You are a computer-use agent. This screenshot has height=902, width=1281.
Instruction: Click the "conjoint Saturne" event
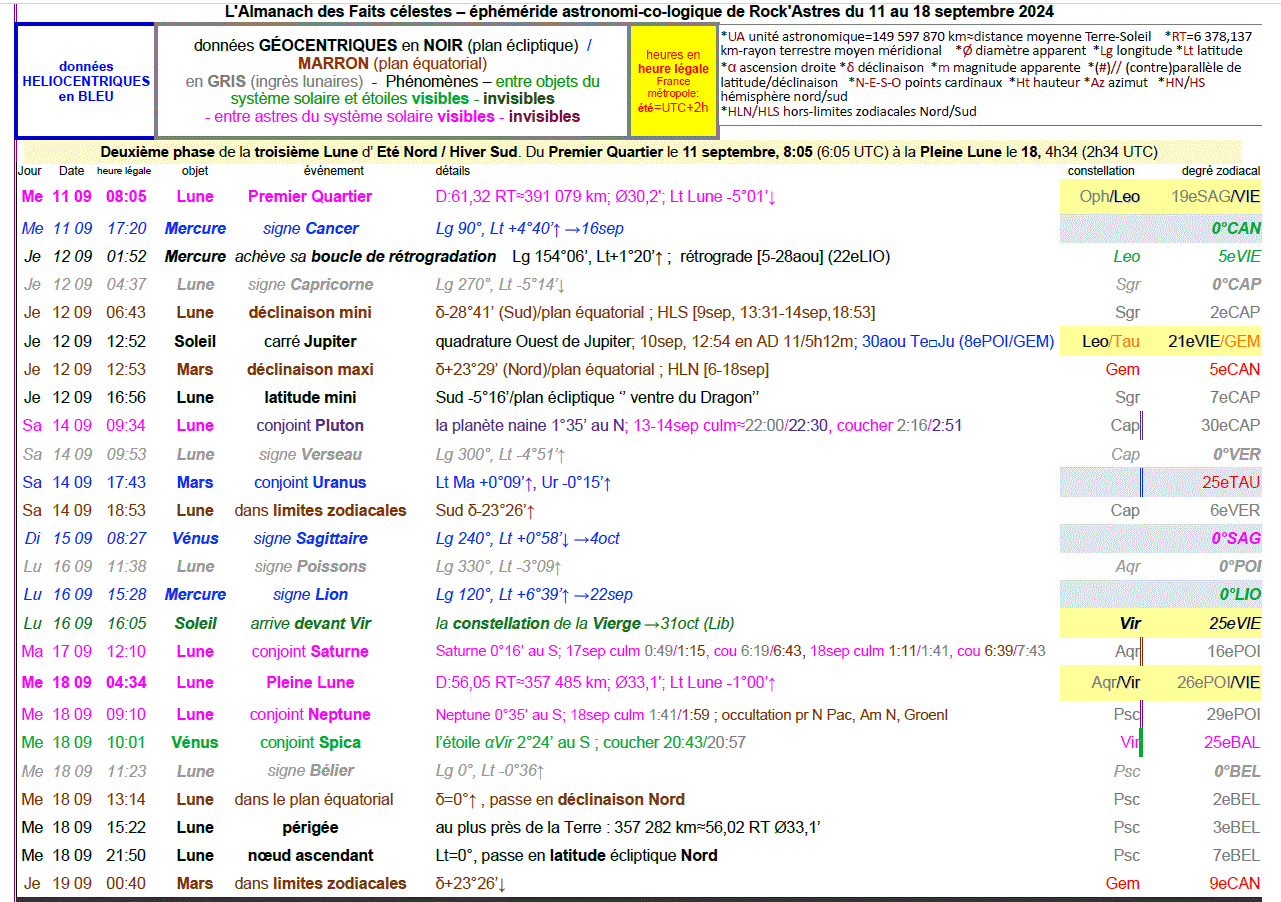click(x=310, y=651)
